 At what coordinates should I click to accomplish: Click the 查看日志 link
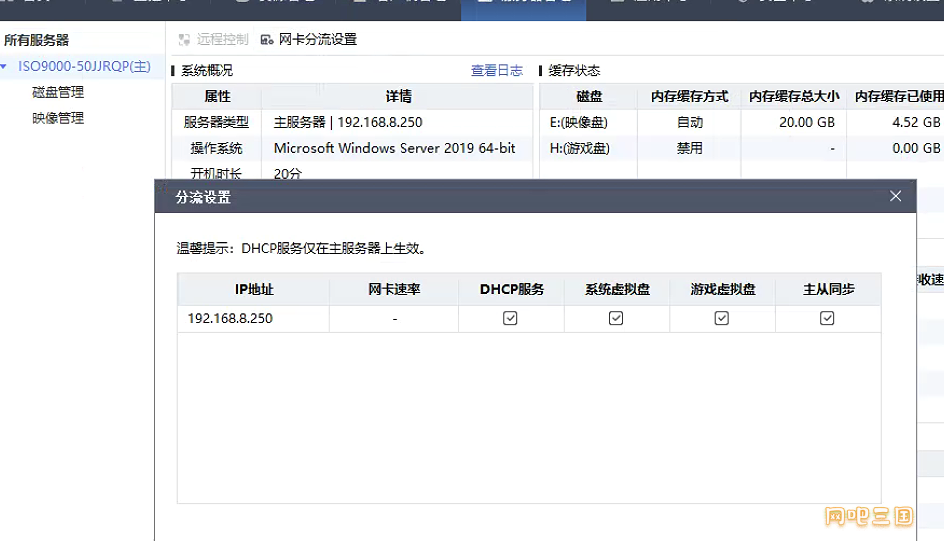[x=497, y=71]
